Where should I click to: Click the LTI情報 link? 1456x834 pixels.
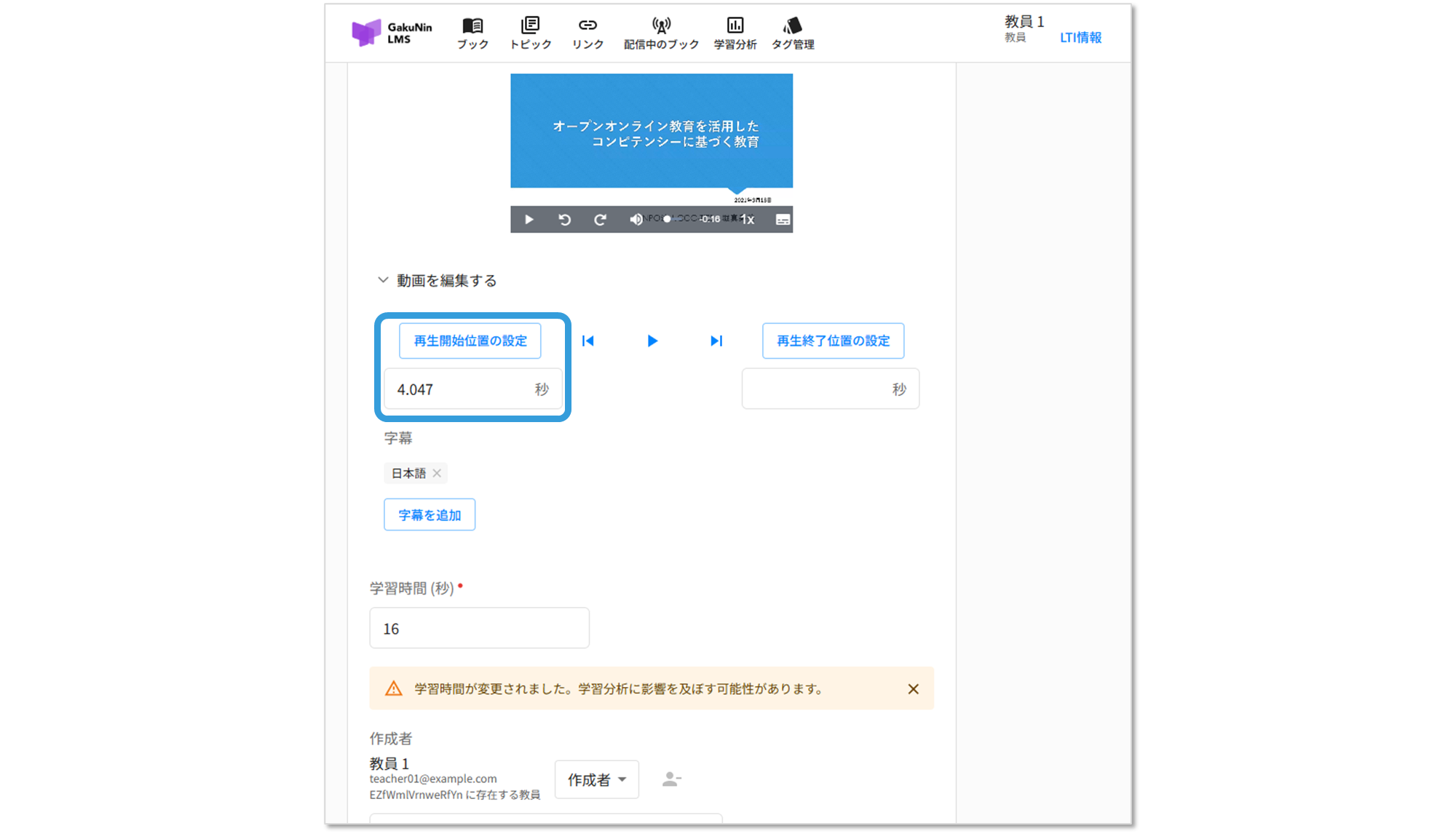pyautogui.click(x=1080, y=38)
